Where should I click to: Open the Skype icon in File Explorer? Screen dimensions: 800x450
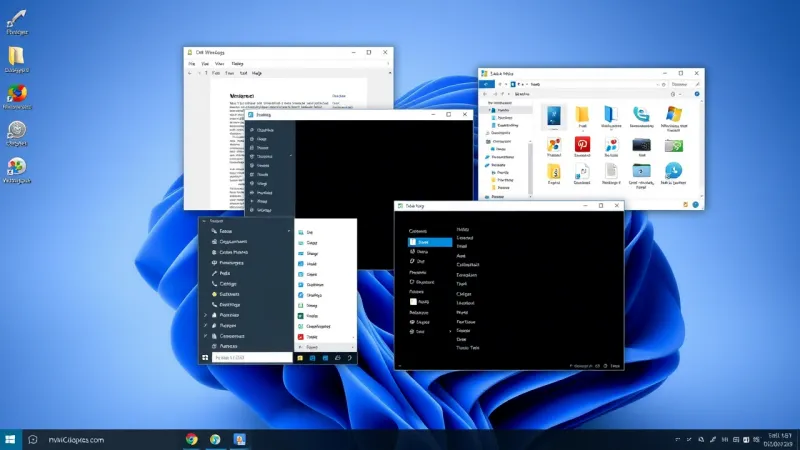641,114
